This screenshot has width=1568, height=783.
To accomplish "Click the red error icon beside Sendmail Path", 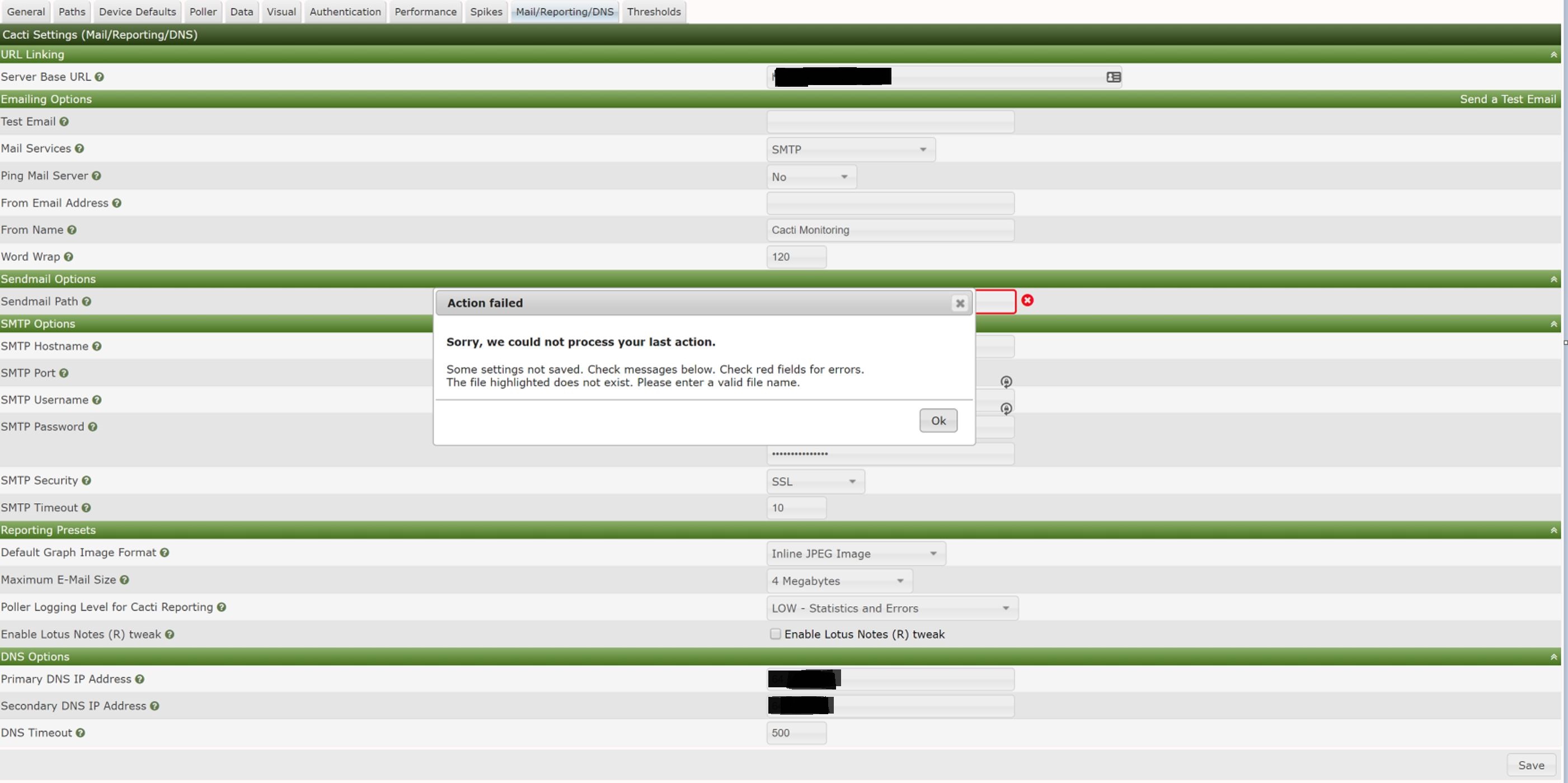I will pos(1027,300).
